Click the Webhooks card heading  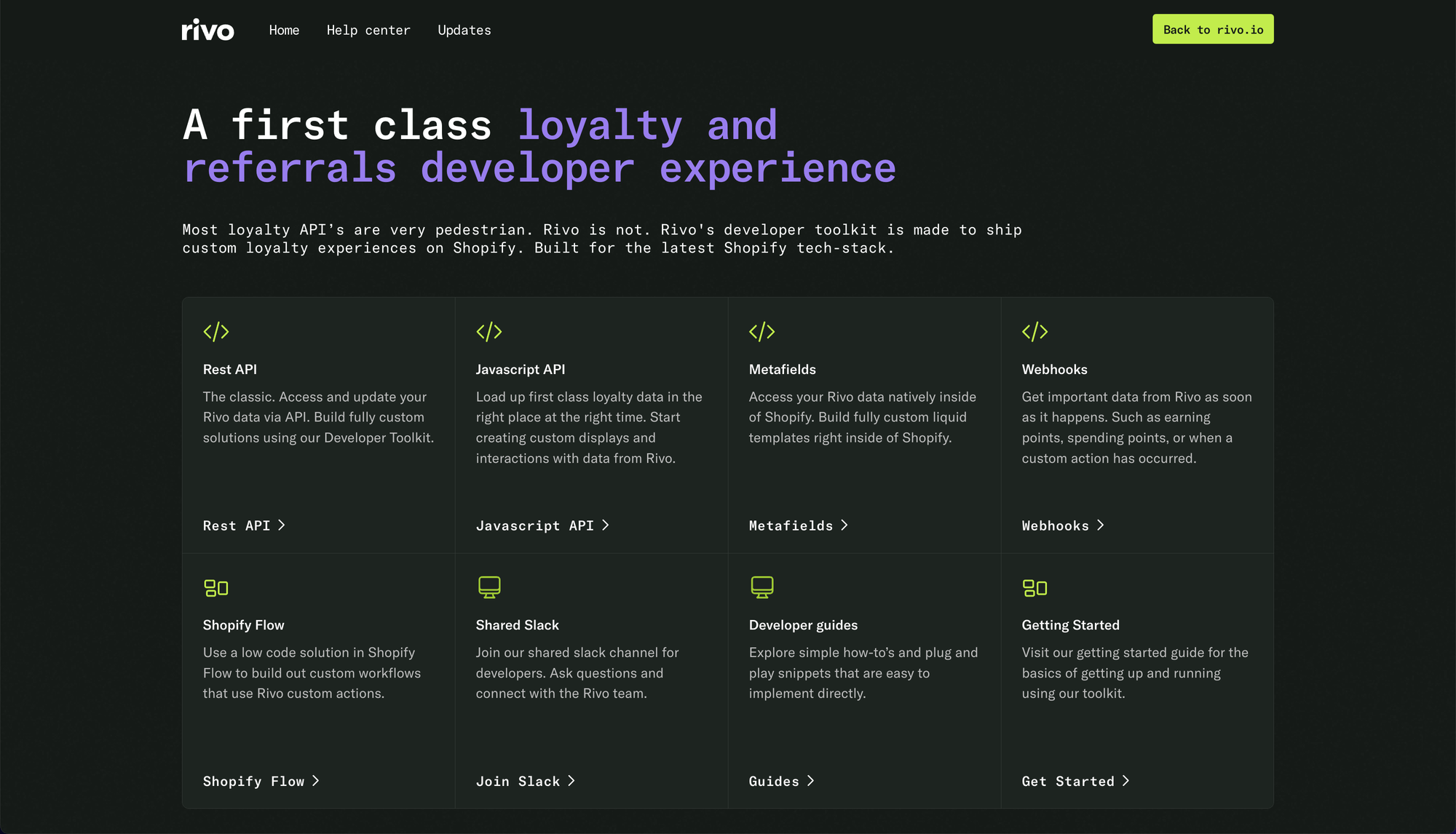pos(1055,369)
